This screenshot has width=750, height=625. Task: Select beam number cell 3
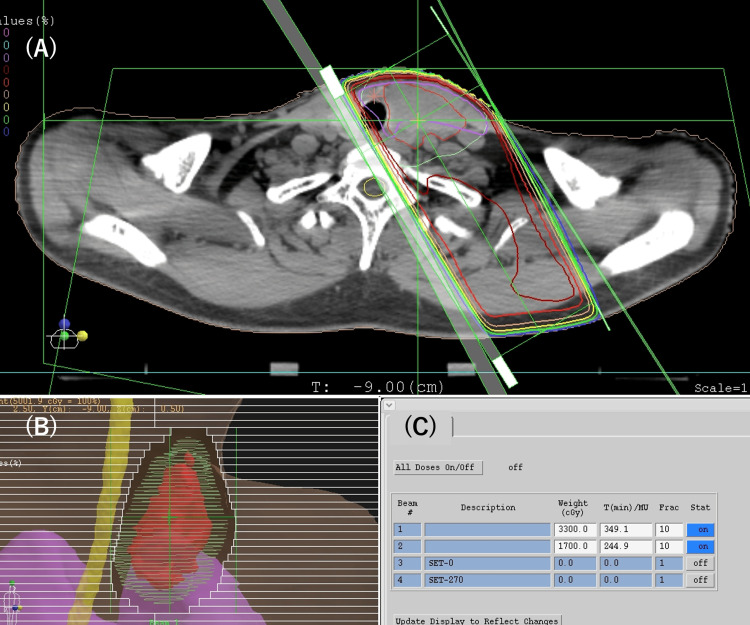tap(408, 563)
